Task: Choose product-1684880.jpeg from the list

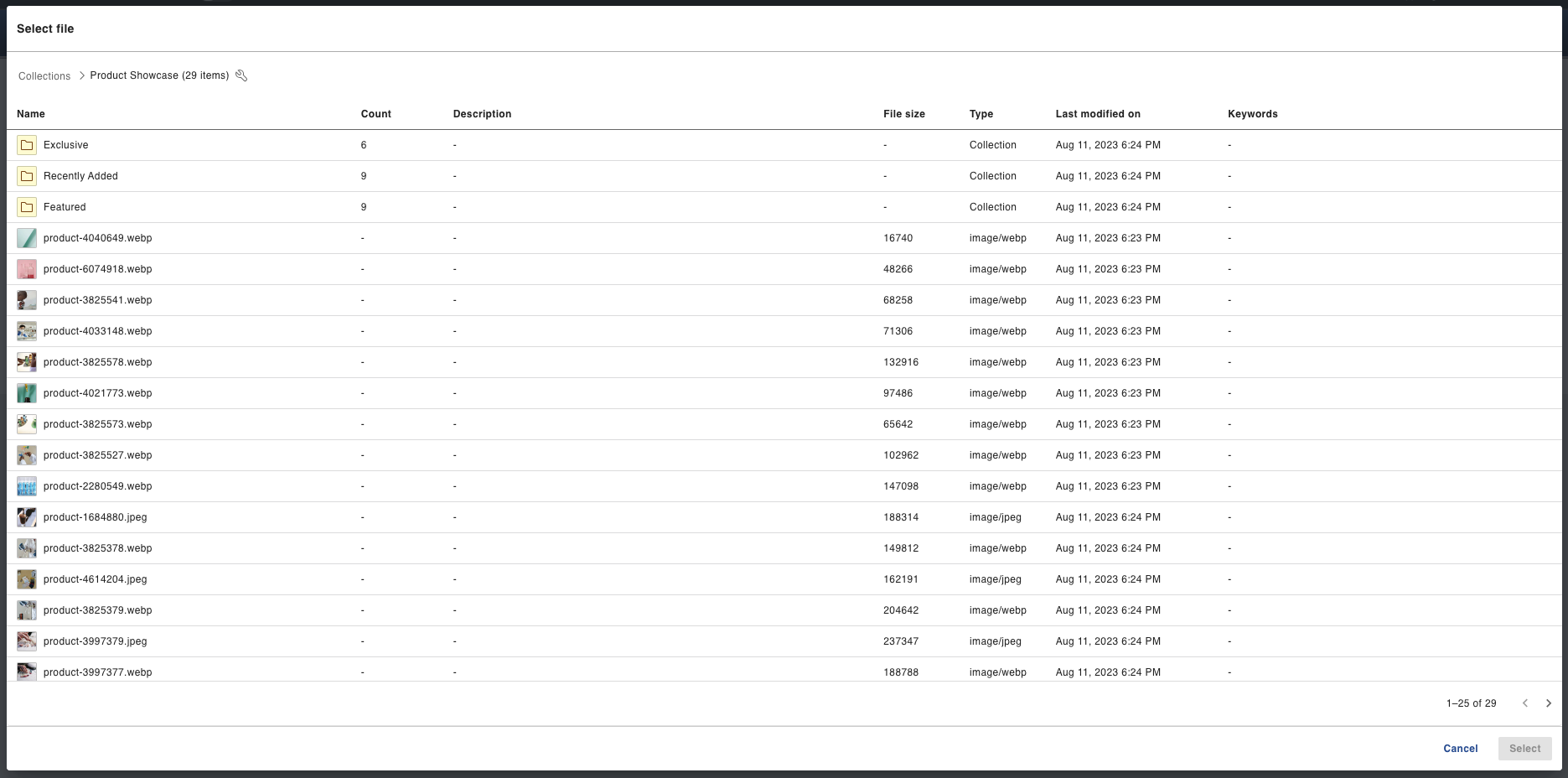Action: point(95,517)
